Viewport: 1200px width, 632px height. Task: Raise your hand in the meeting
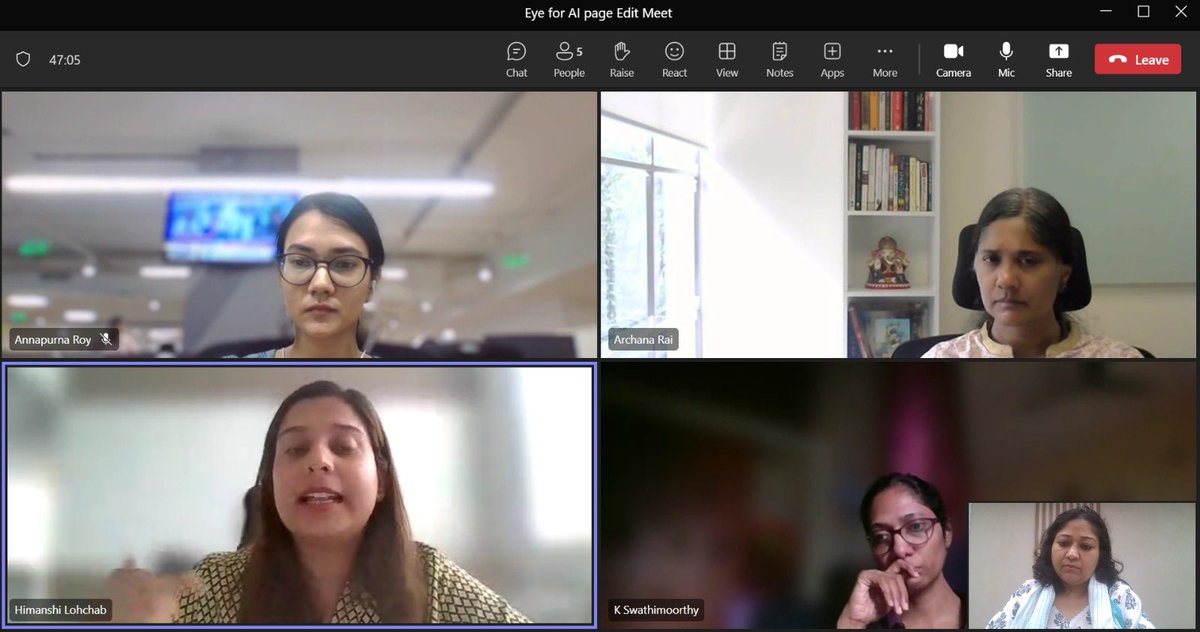pyautogui.click(x=622, y=59)
